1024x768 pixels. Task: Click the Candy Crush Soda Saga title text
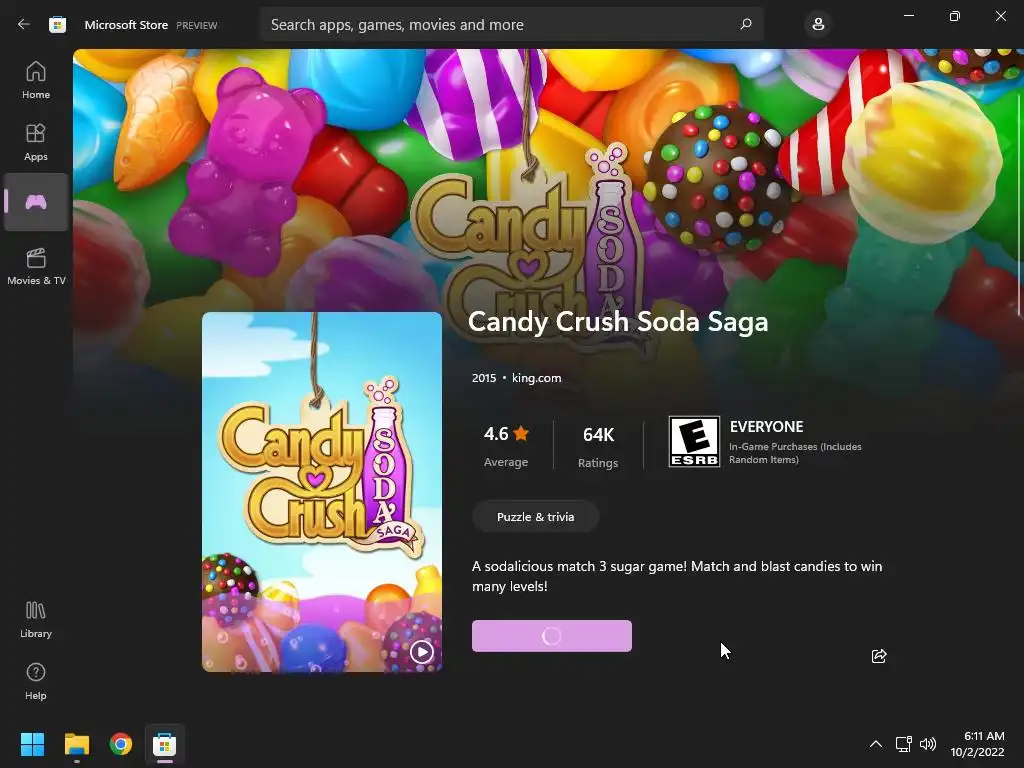[618, 322]
